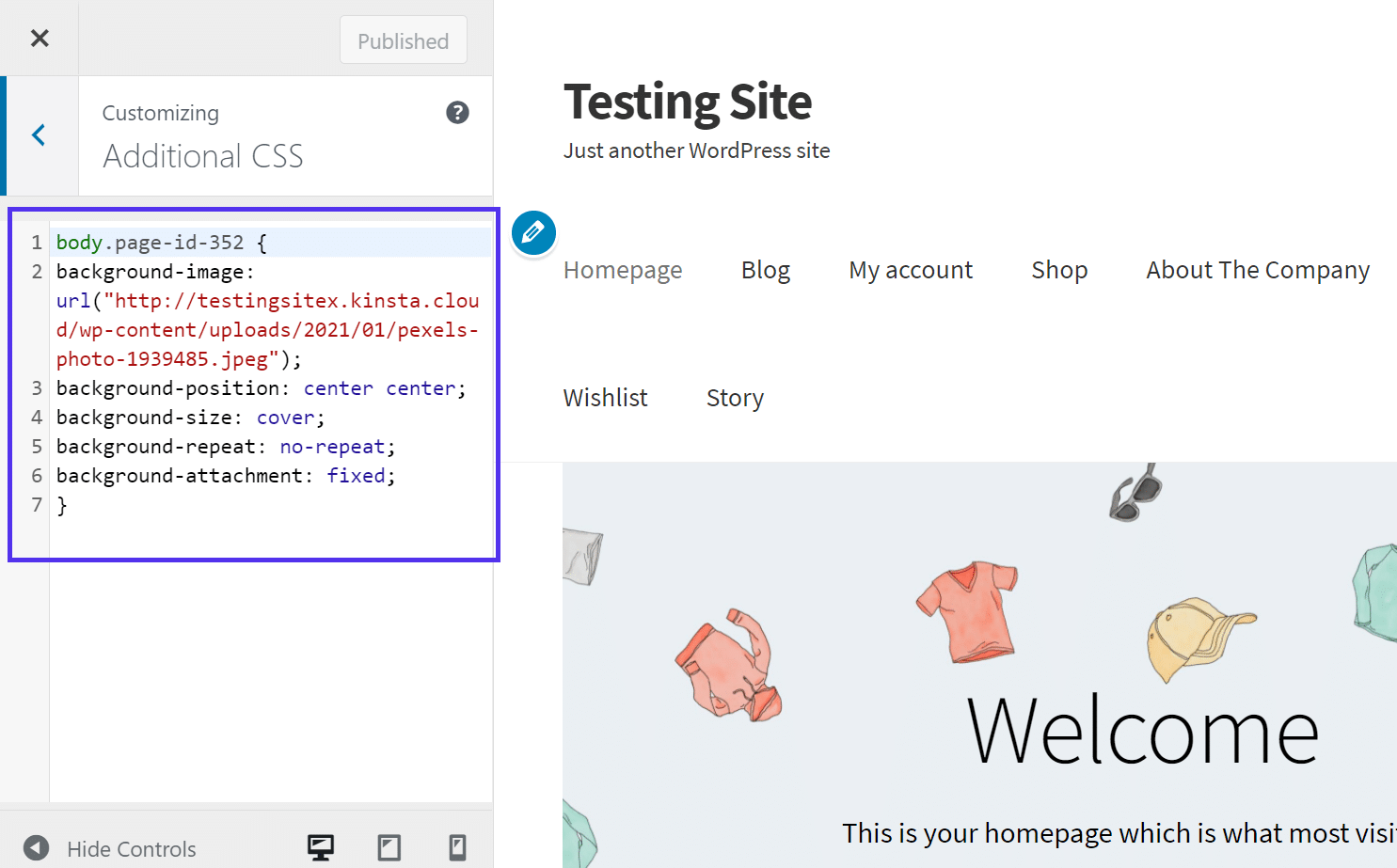
Task: Click the blue pencil edit icon
Action: (533, 233)
